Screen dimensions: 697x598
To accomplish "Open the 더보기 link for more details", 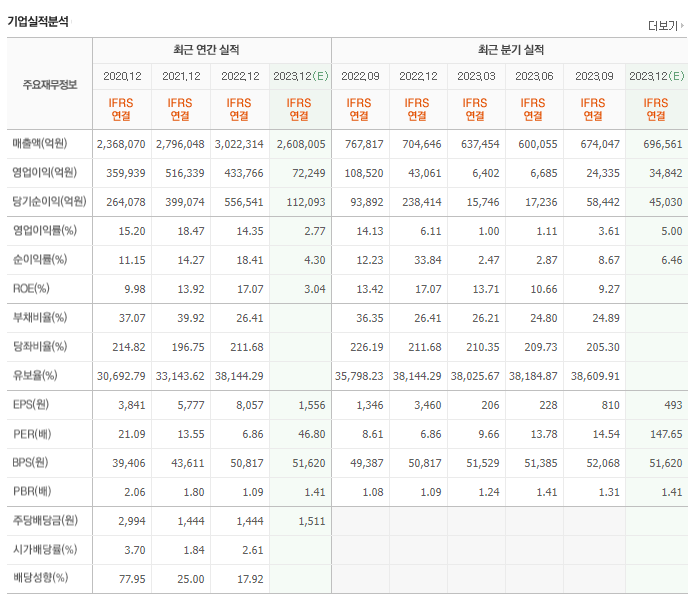I will [662, 26].
